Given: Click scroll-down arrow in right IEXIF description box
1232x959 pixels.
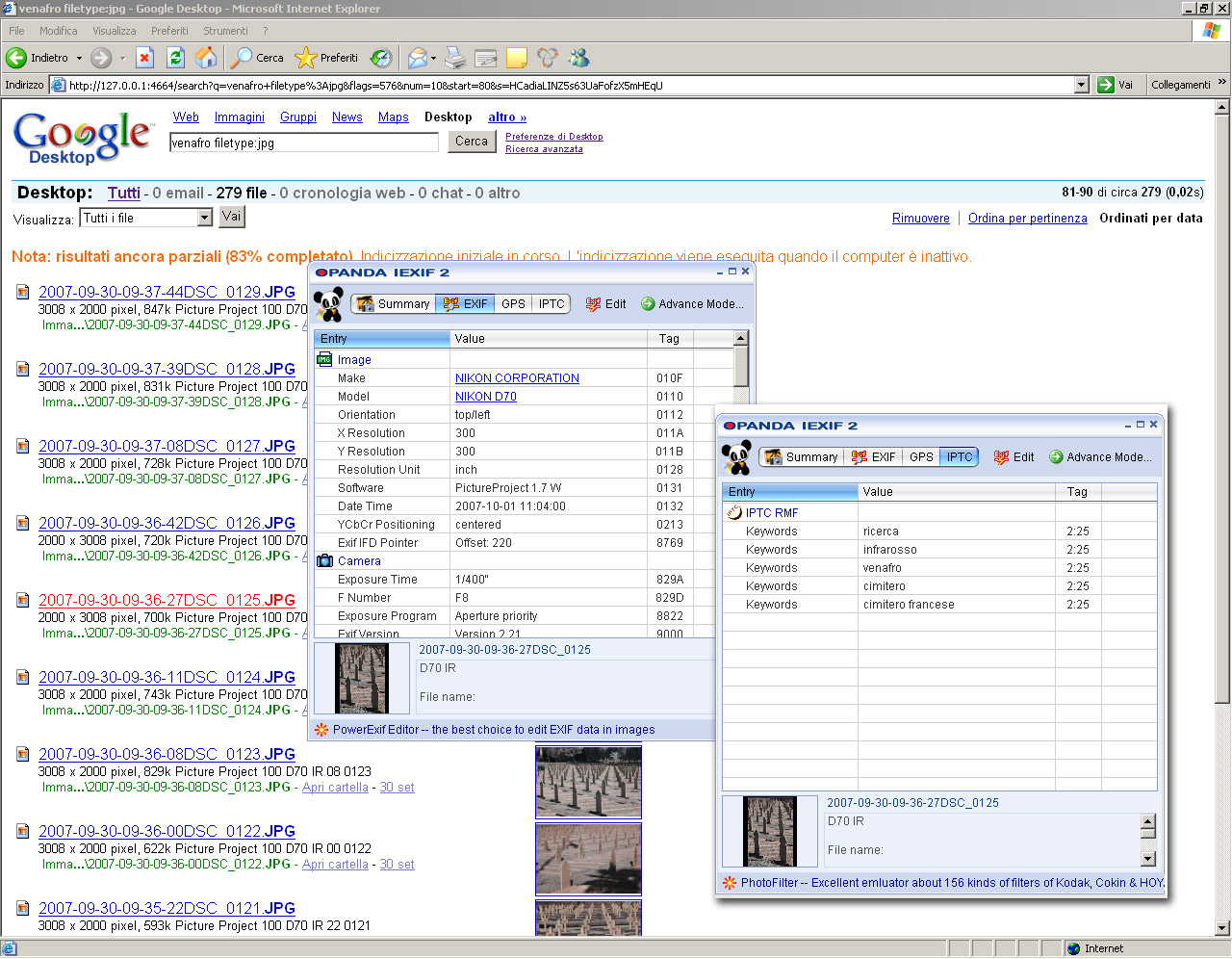Looking at the screenshot, I should click(1148, 859).
